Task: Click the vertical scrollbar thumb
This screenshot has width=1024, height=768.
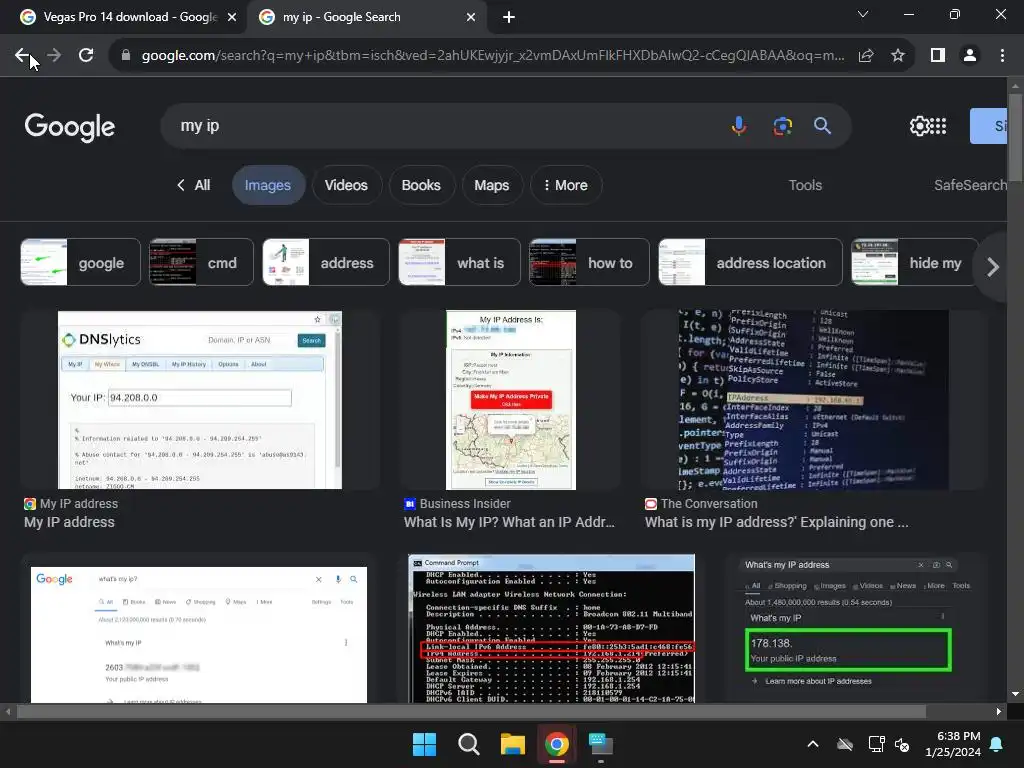Action: coord(1015,137)
